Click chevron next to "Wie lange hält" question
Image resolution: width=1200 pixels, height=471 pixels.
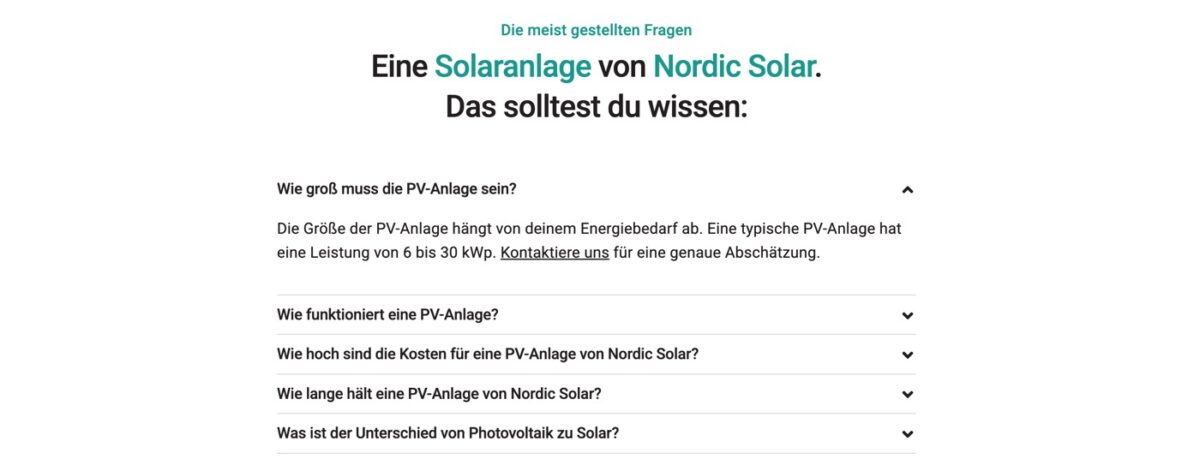907,394
